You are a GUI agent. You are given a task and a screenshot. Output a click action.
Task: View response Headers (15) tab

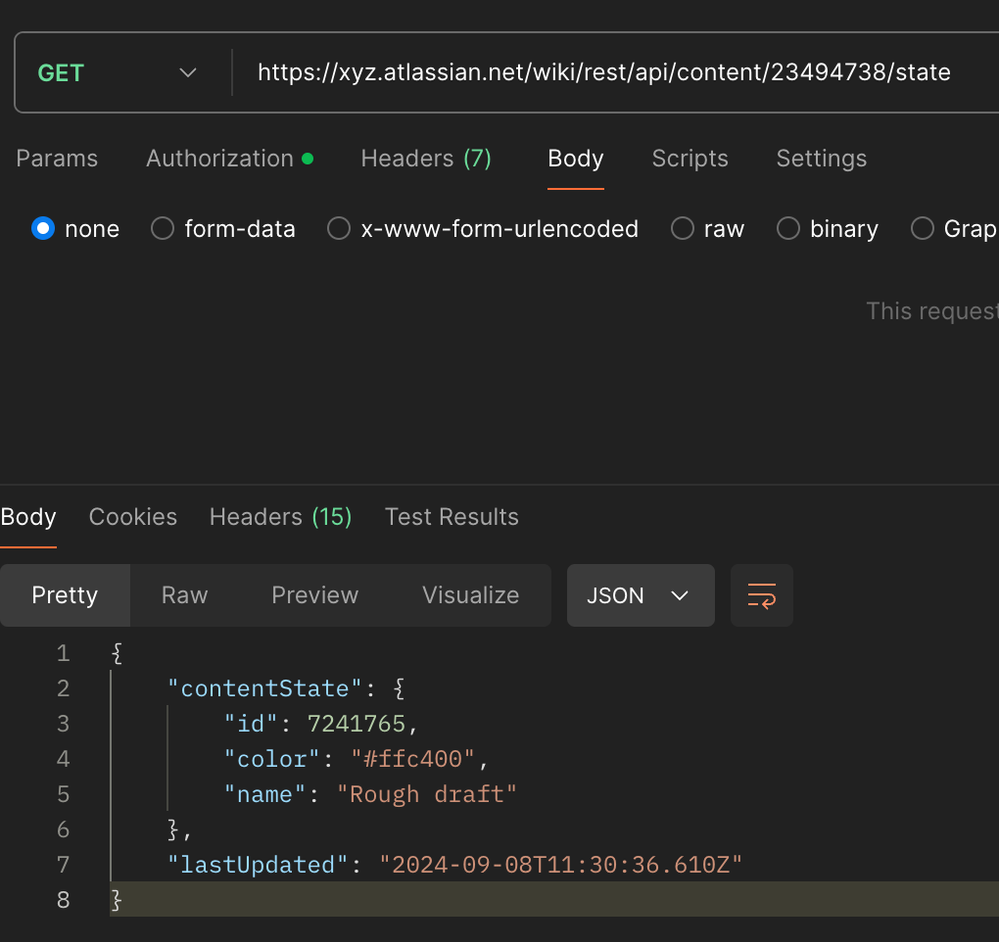pyautogui.click(x=280, y=517)
